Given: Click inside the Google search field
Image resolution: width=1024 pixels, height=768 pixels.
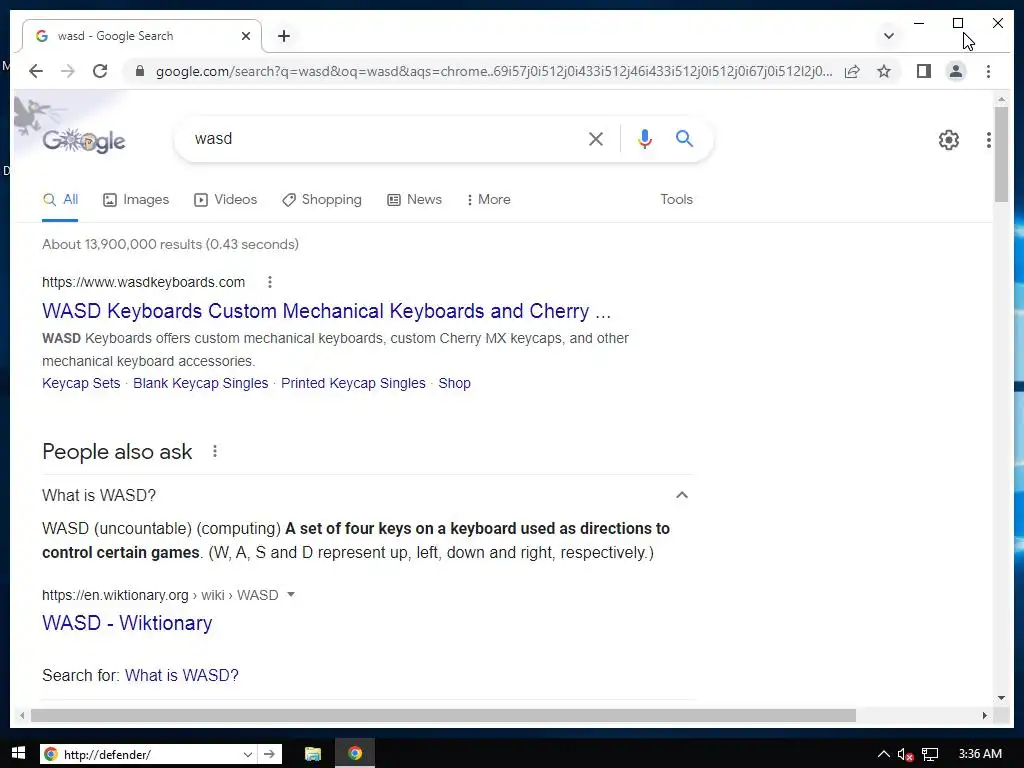Looking at the screenshot, I should click(x=385, y=138).
